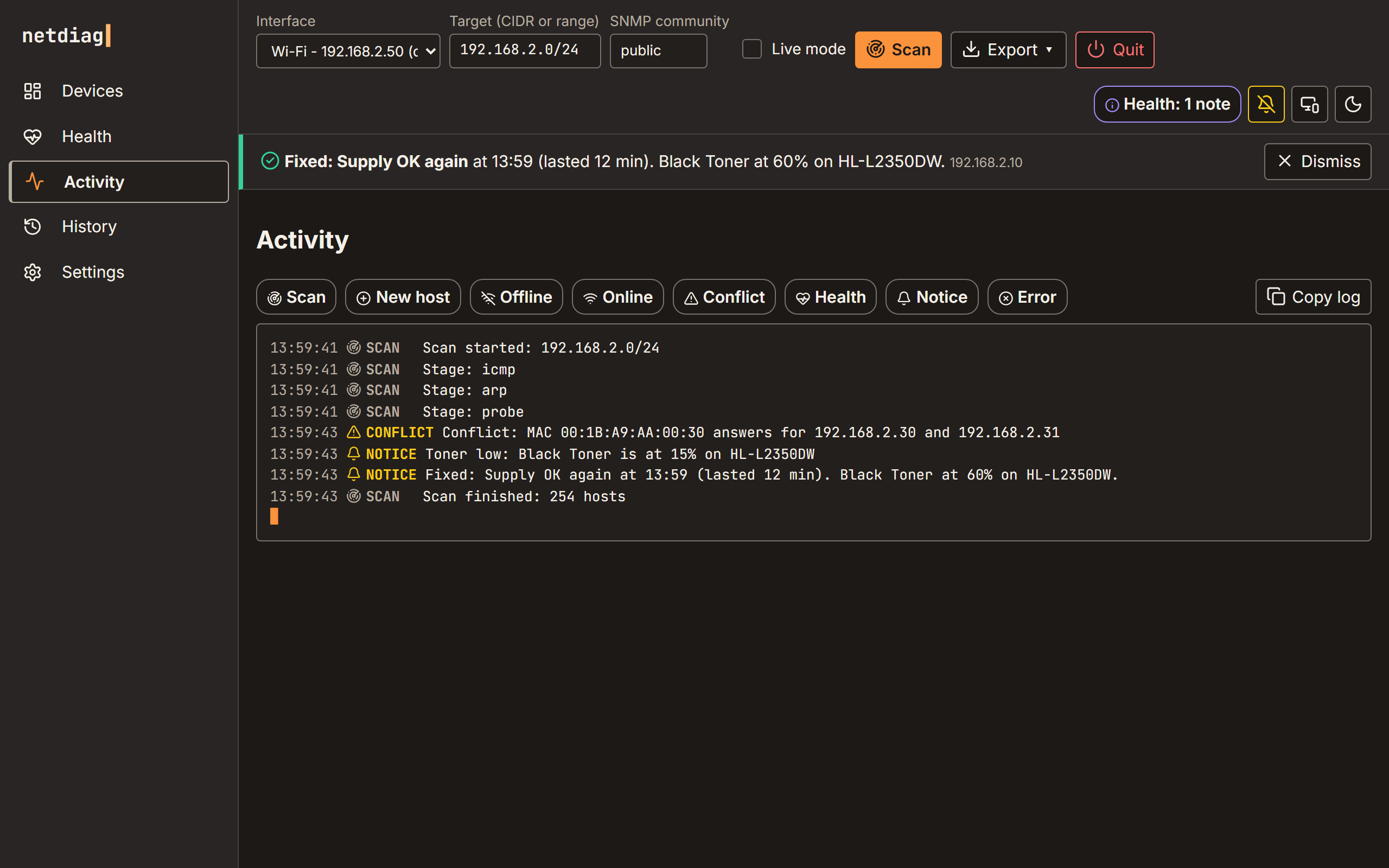
Task: Start a scan with the orange Scan button
Action: [897, 50]
